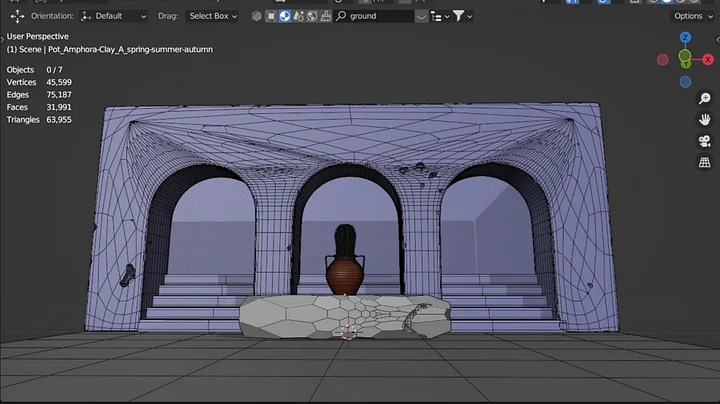Switch perspective/orthographic with grid icon
This screenshot has width=720, height=404.
tap(704, 162)
